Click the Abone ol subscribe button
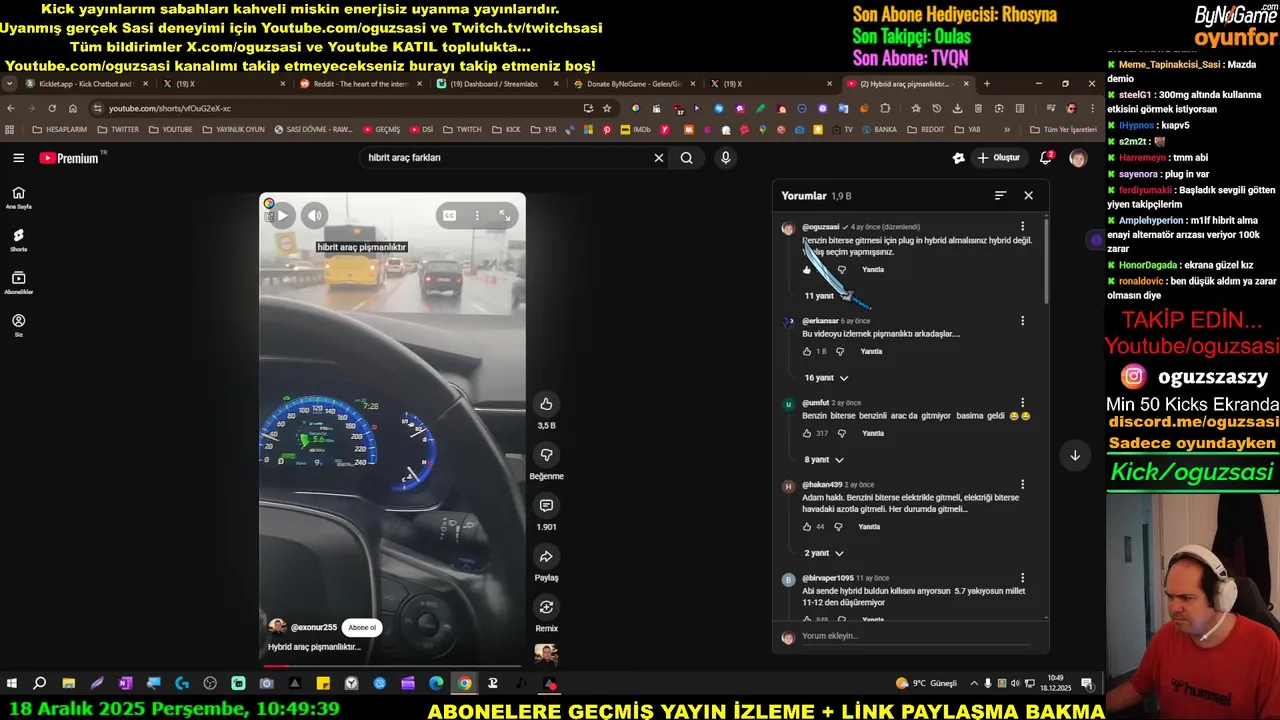 click(362, 627)
